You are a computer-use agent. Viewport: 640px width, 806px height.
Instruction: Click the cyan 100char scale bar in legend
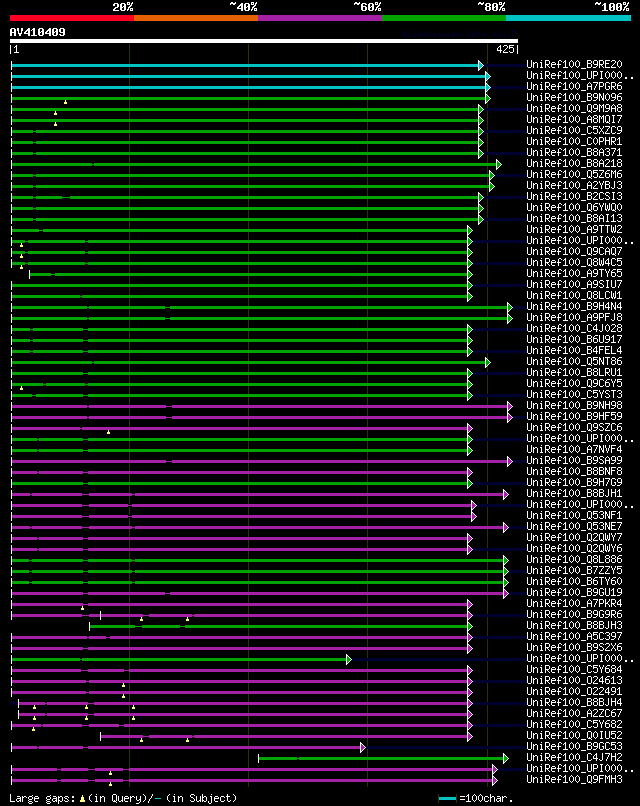pos(447,799)
